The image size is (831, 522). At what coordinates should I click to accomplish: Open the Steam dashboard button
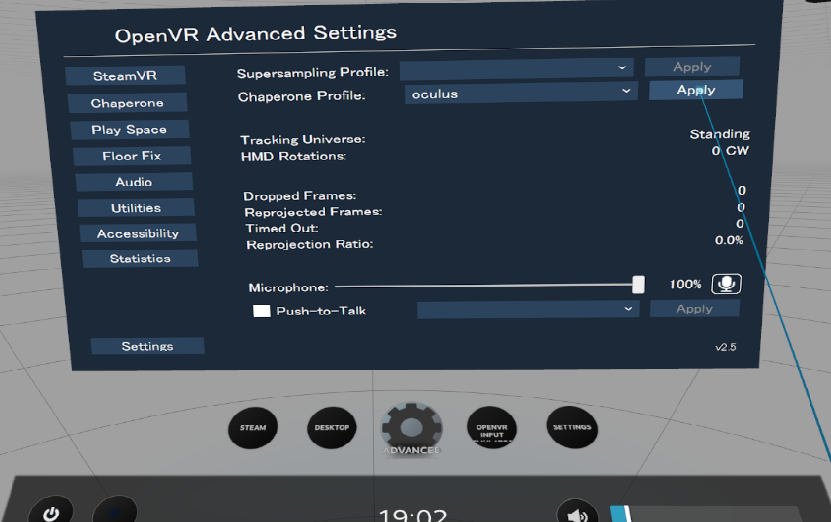(x=253, y=428)
